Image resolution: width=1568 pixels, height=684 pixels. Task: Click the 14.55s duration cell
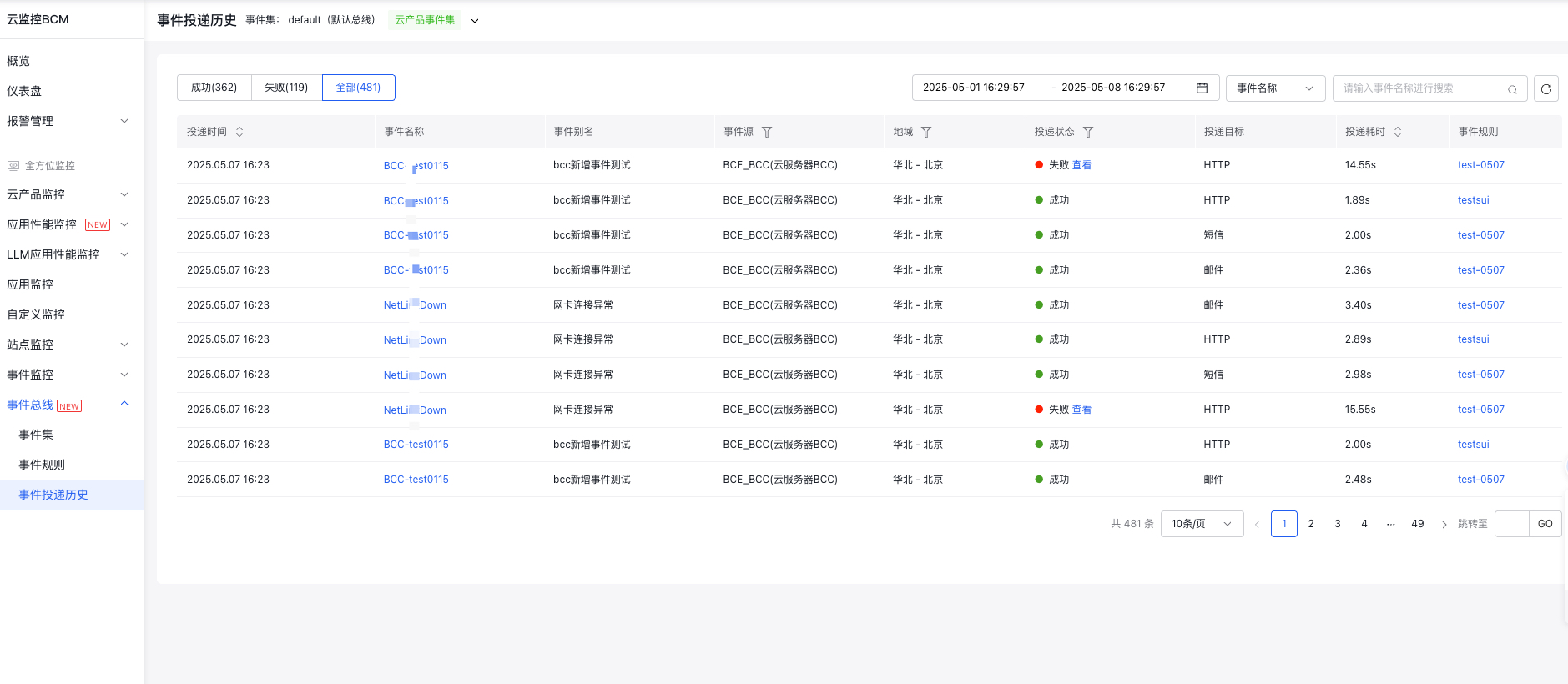[1360, 165]
